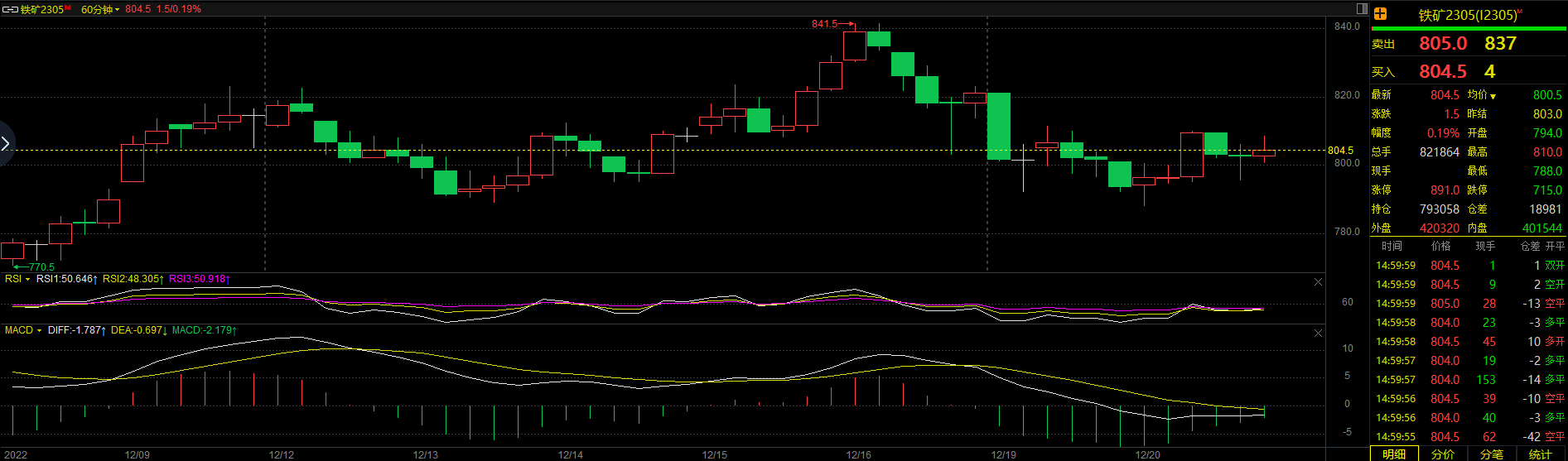
Task: Add 铁矿2305 with orange plus icon
Action: click(x=1381, y=14)
